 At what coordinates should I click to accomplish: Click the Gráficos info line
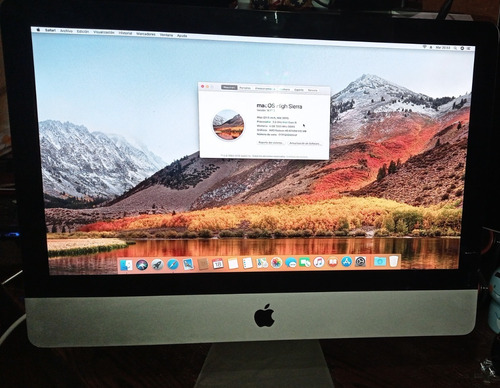[x=282, y=130]
